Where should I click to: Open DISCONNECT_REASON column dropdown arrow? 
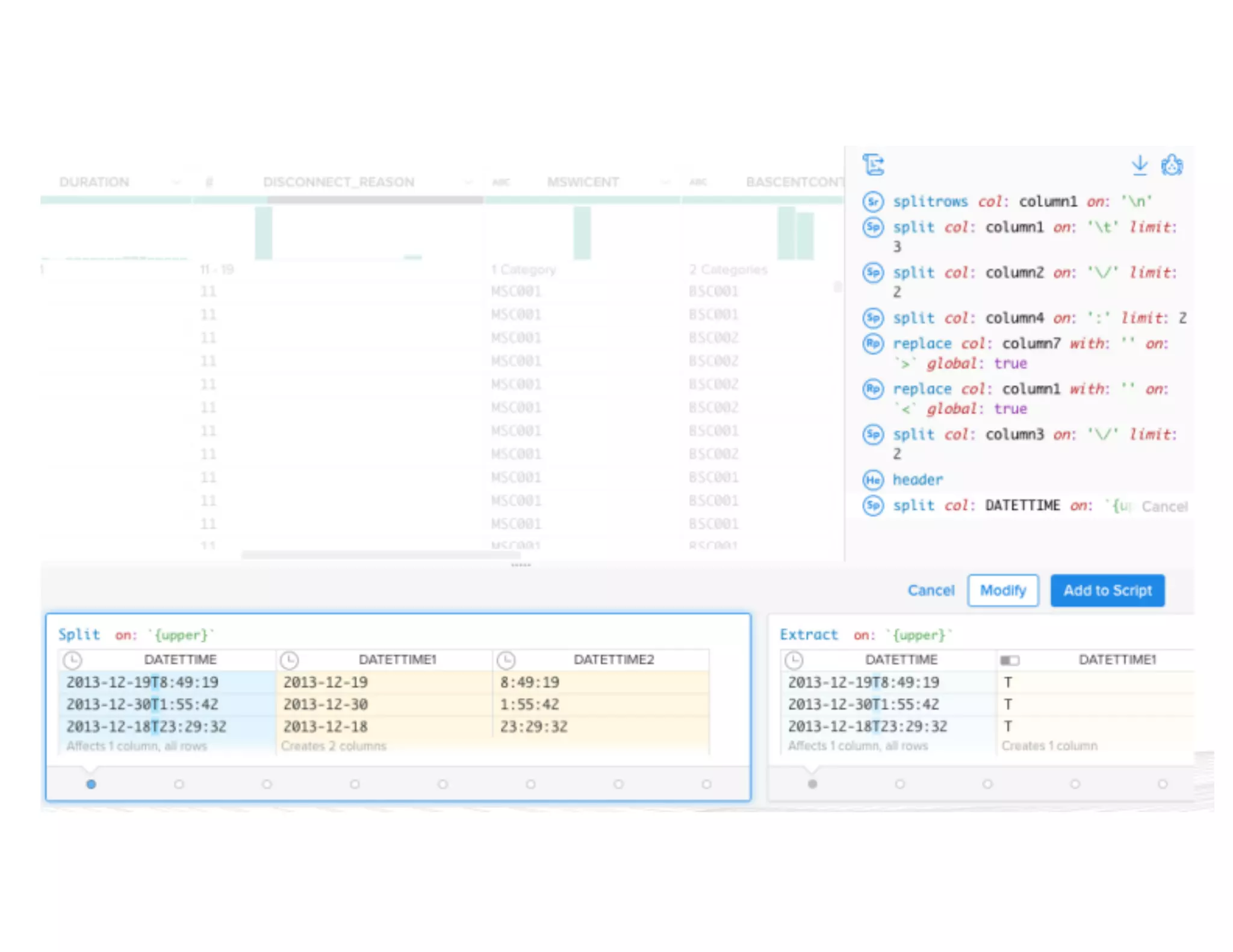(468, 182)
